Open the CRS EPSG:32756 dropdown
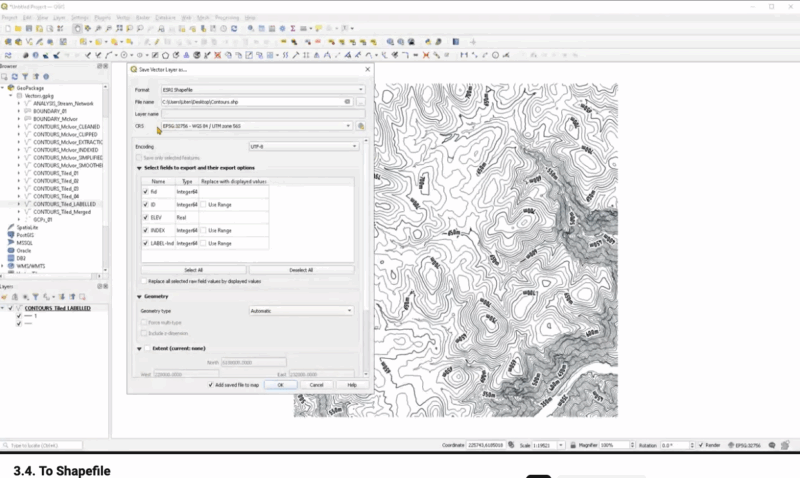This screenshot has width=800, height=478. coord(257,126)
